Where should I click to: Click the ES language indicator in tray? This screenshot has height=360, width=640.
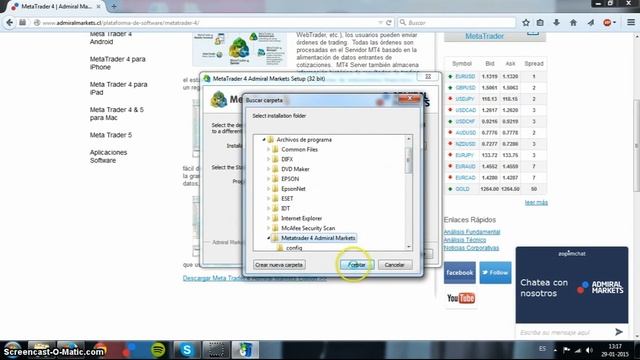pos(542,349)
